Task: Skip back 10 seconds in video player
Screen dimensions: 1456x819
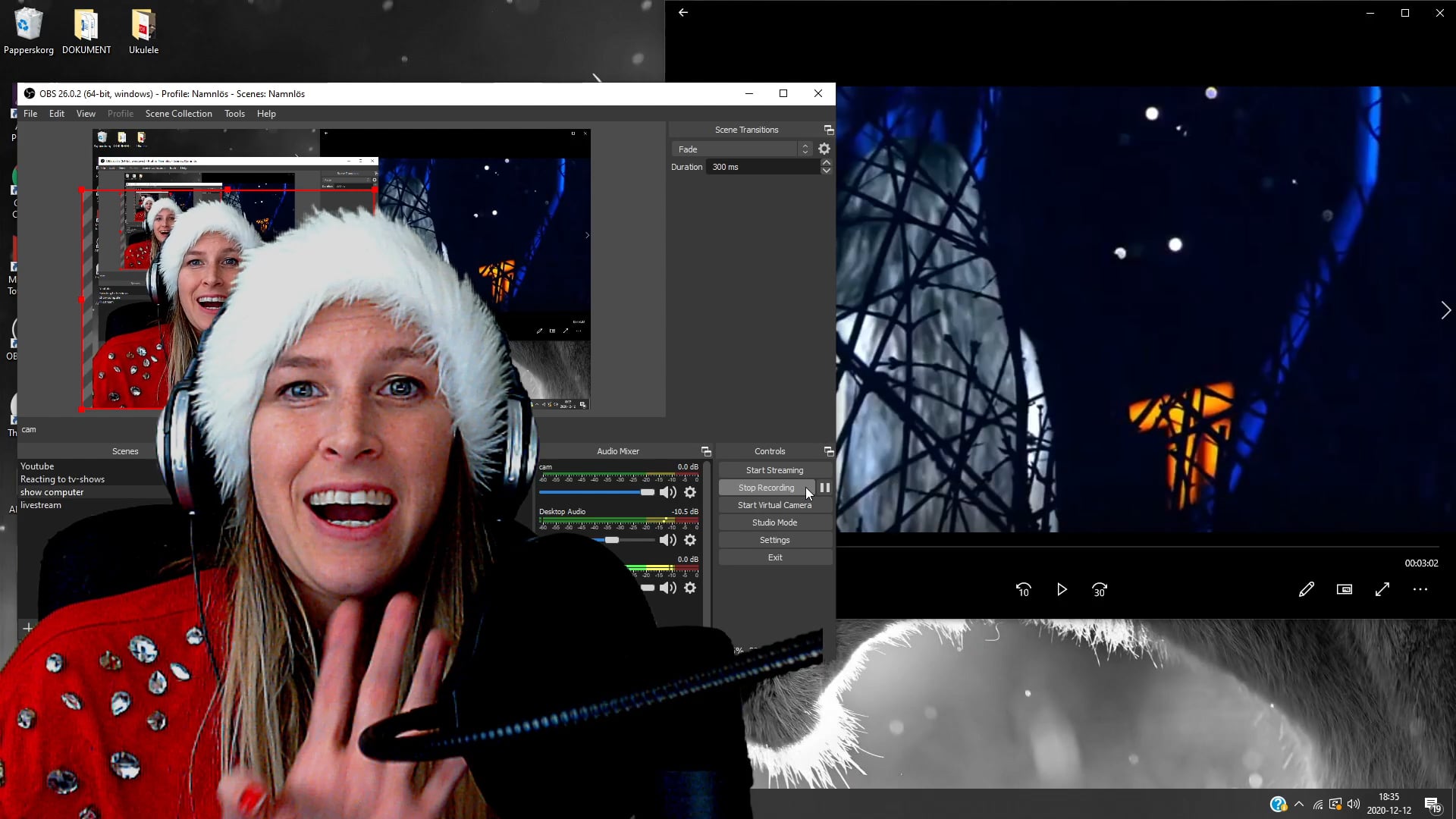Action: pos(1023,589)
